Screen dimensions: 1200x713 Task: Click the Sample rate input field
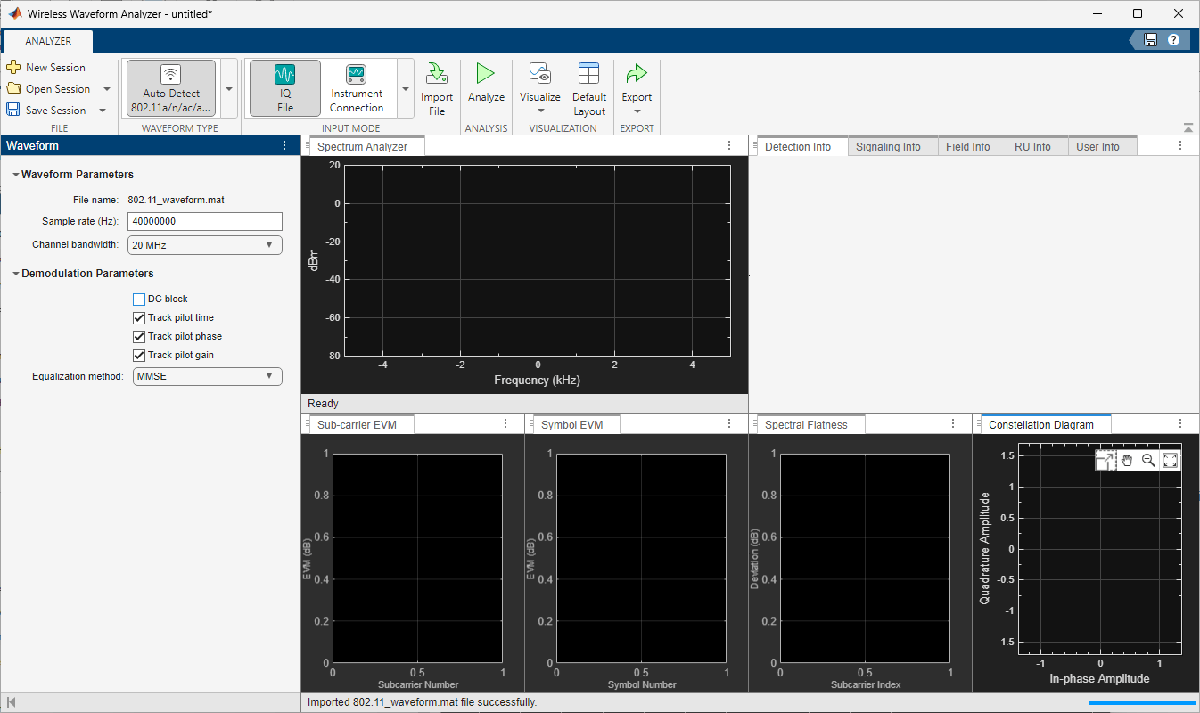coord(206,222)
